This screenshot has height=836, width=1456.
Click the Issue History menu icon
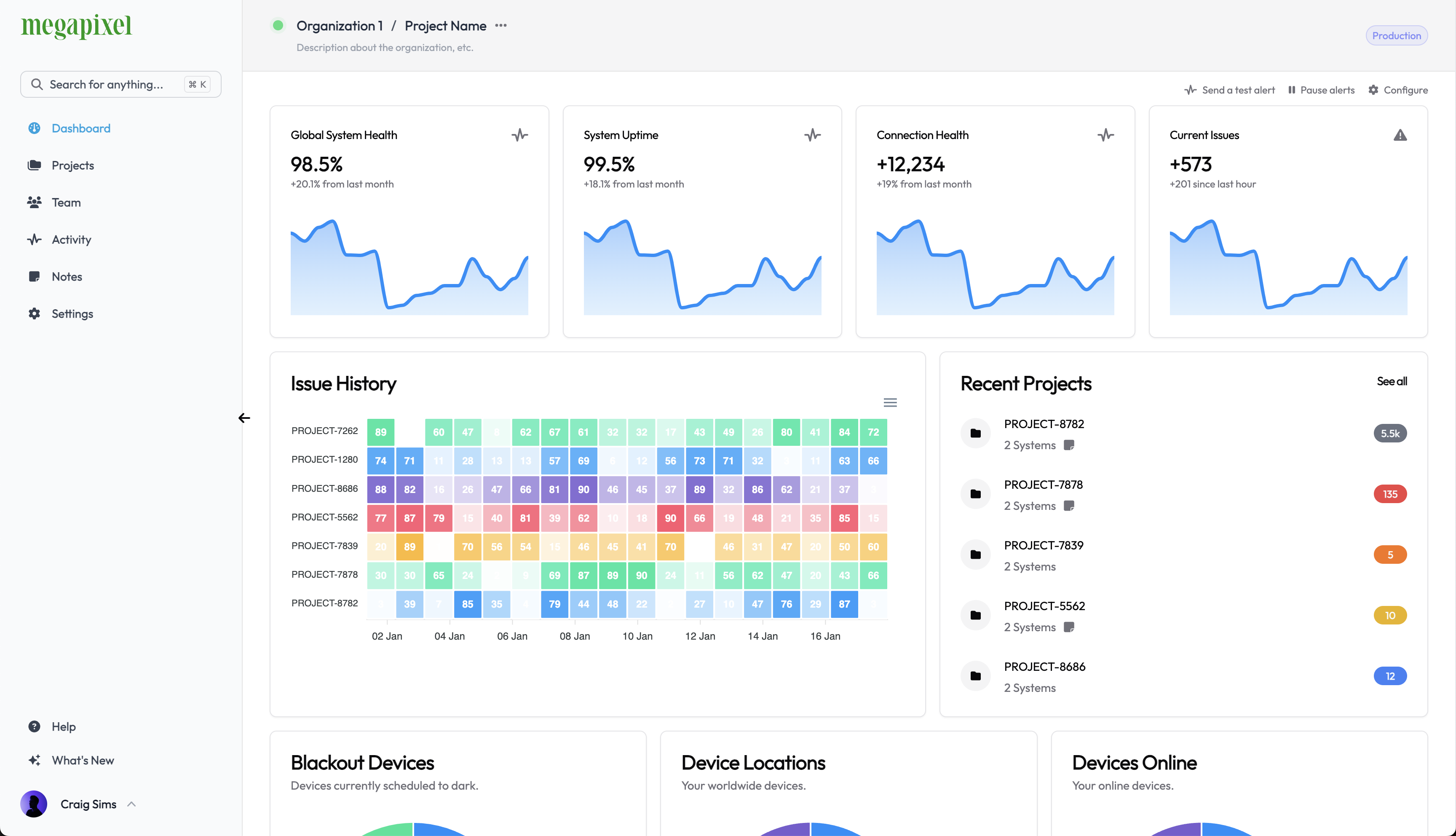coord(890,402)
